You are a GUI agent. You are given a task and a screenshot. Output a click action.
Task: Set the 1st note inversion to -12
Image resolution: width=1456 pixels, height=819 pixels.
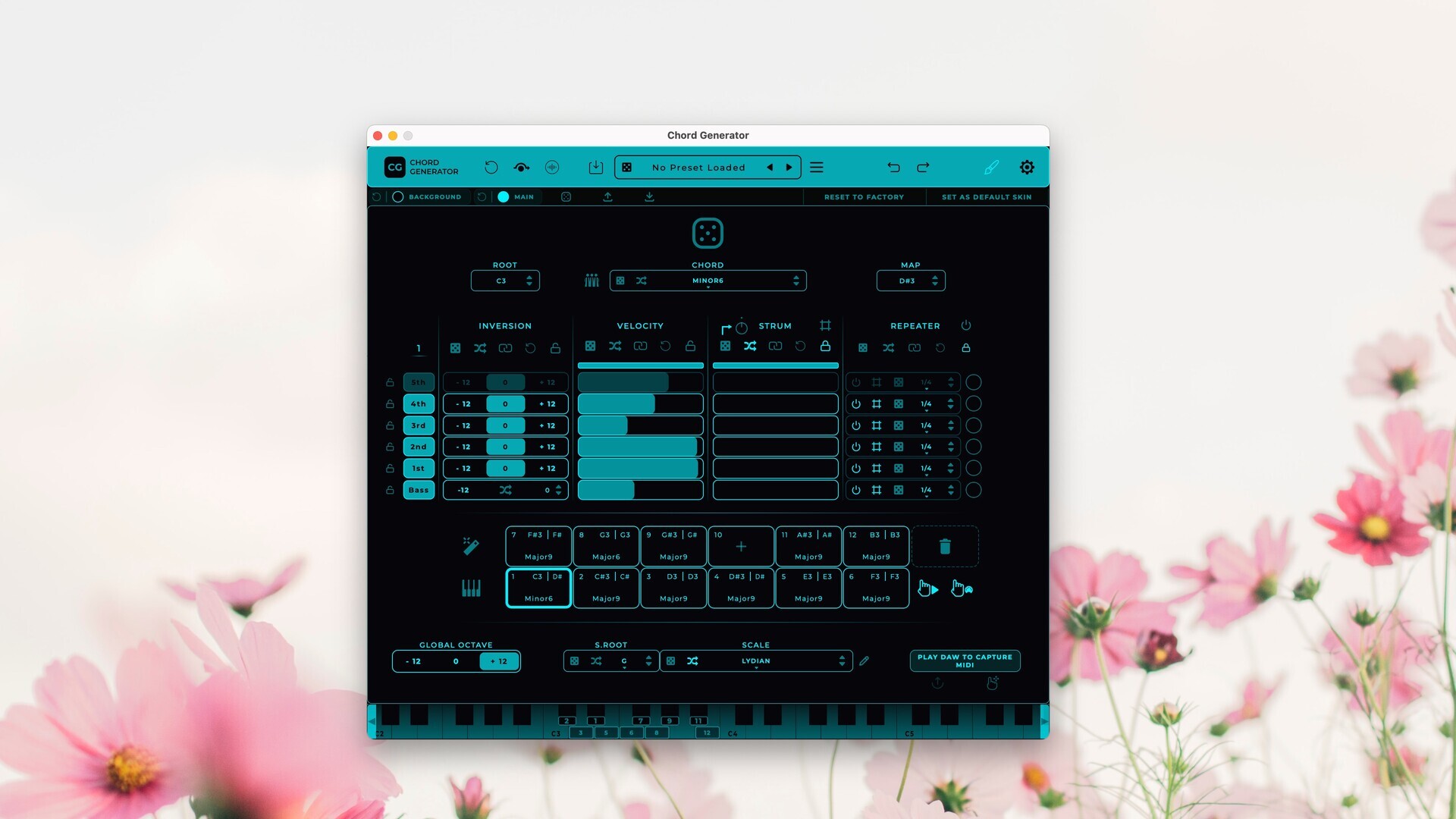pos(463,469)
